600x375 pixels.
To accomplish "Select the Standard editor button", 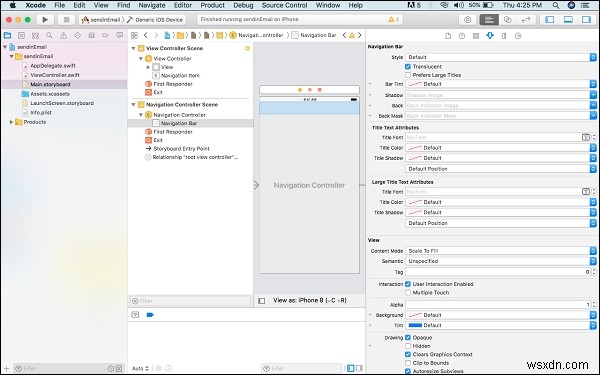I will click(489, 20).
